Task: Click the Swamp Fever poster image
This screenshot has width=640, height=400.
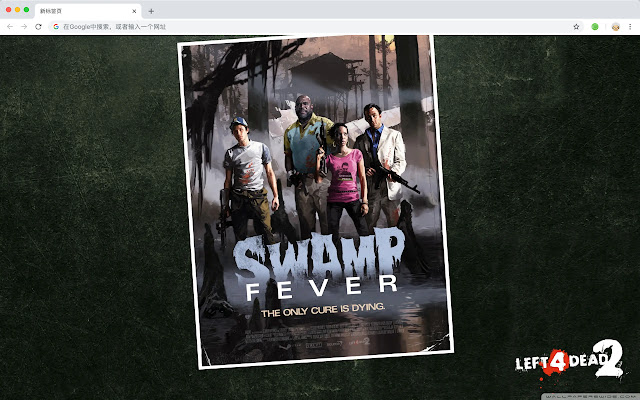Action: point(316,202)
